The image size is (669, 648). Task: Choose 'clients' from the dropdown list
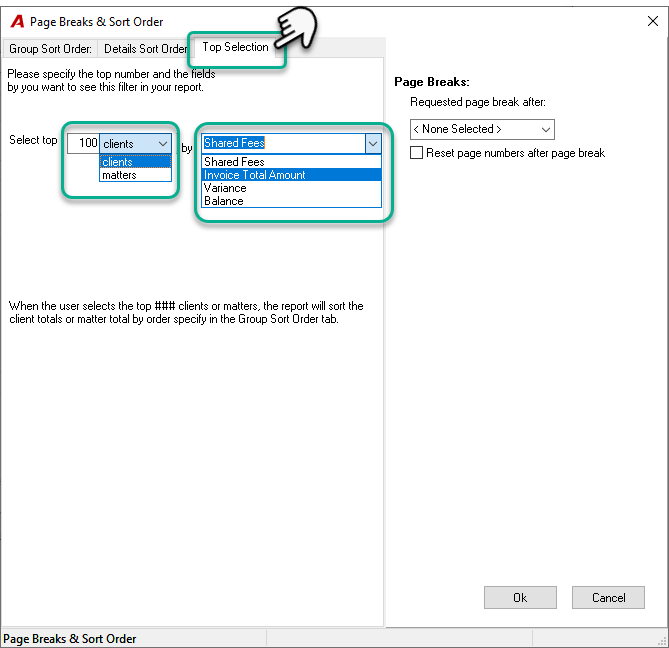point(135,162)
